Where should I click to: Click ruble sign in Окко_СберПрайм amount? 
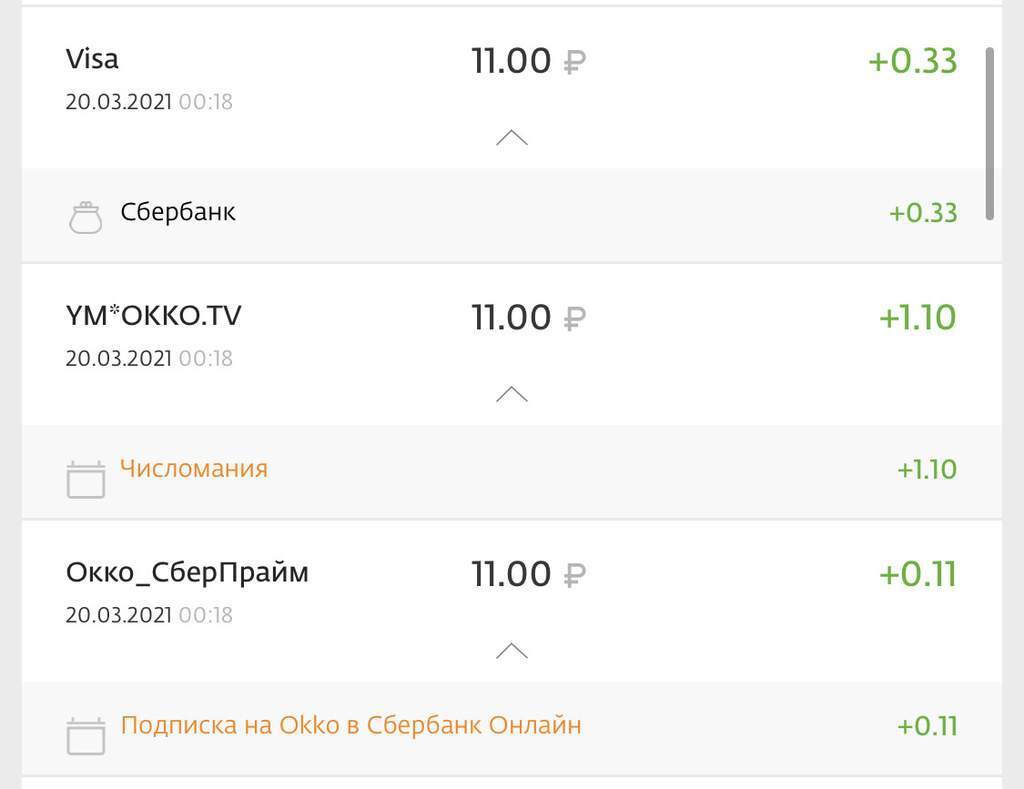tap(574, 576)
